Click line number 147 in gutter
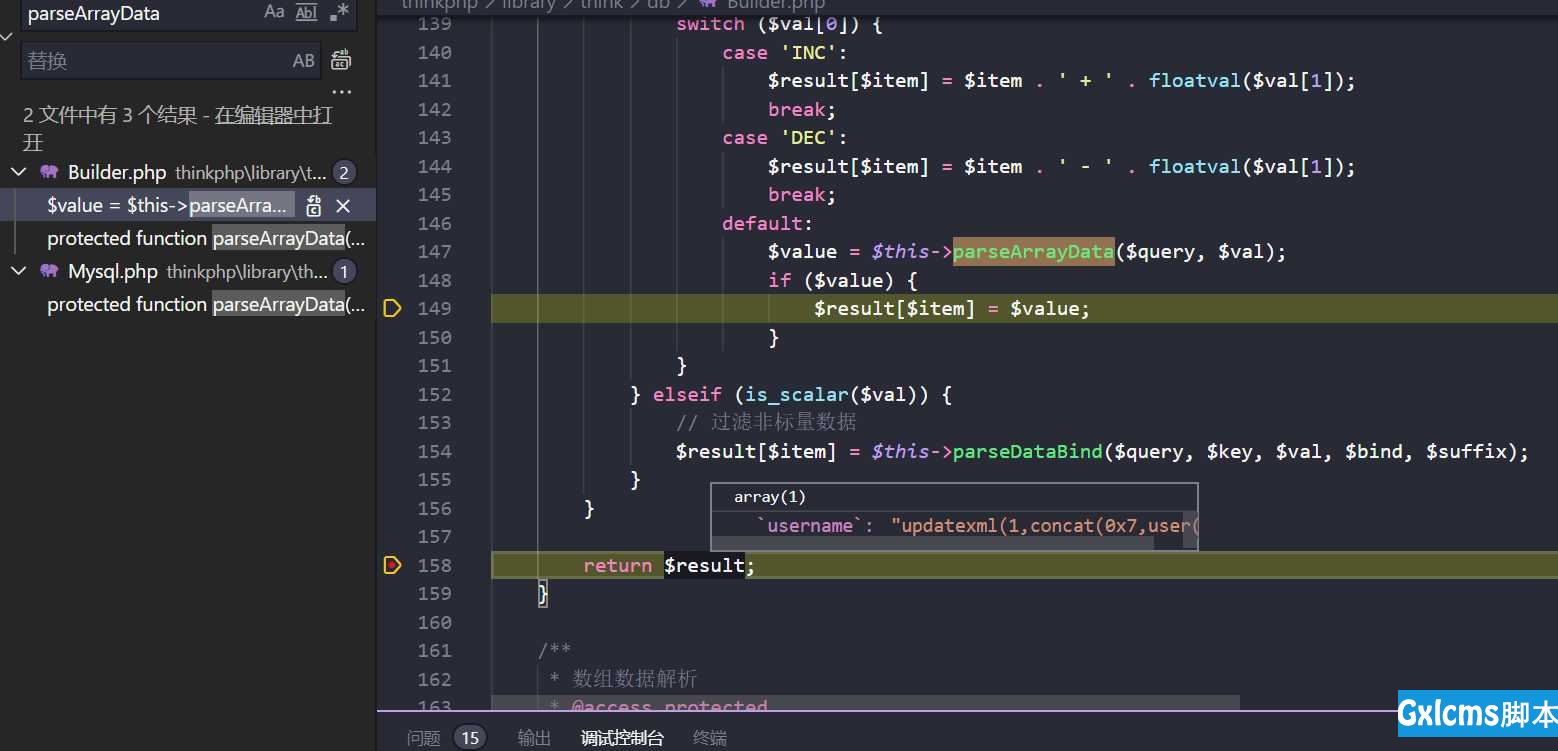The width and height of the screenshot is (1558, 751). (x=434, y=251)
